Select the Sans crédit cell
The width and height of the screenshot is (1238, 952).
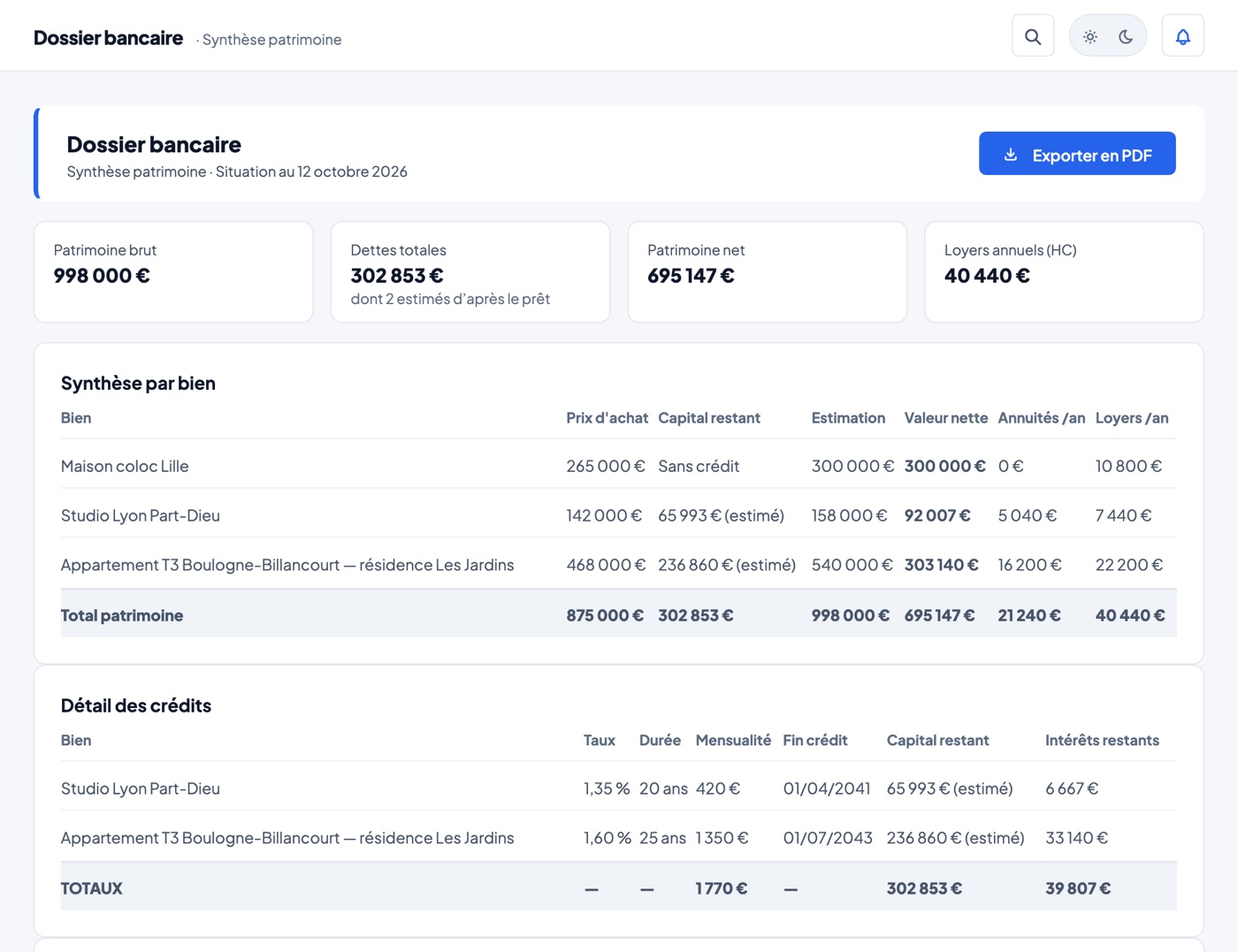pos(699,466)
